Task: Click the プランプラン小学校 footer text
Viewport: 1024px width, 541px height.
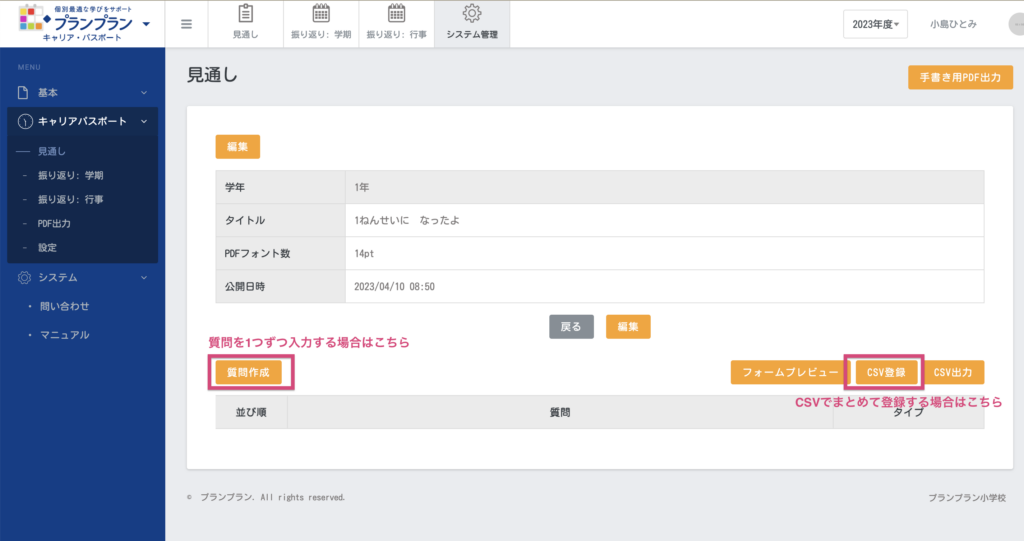Action: (967, 498)
